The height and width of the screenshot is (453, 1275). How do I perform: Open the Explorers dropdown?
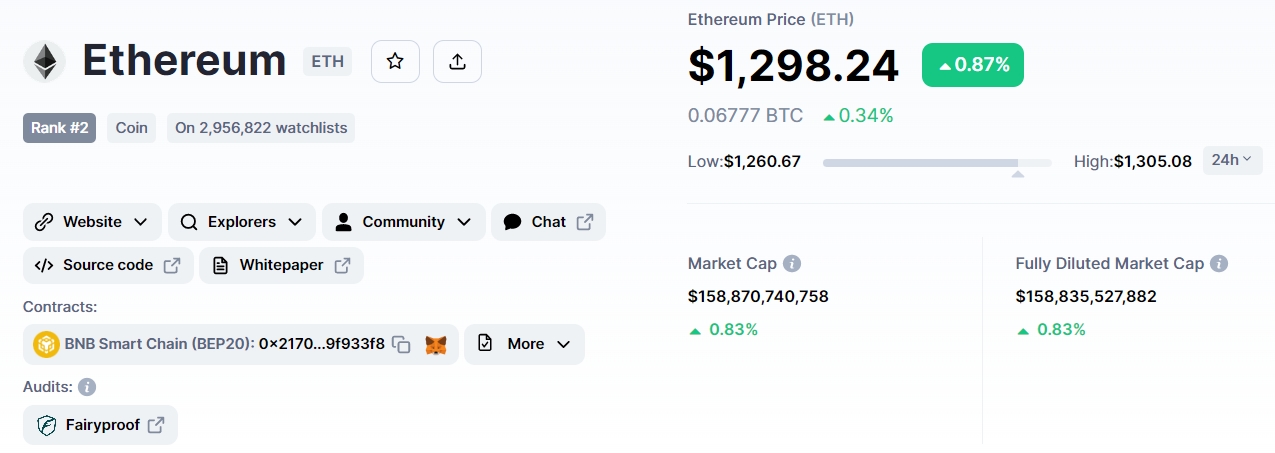242,222
